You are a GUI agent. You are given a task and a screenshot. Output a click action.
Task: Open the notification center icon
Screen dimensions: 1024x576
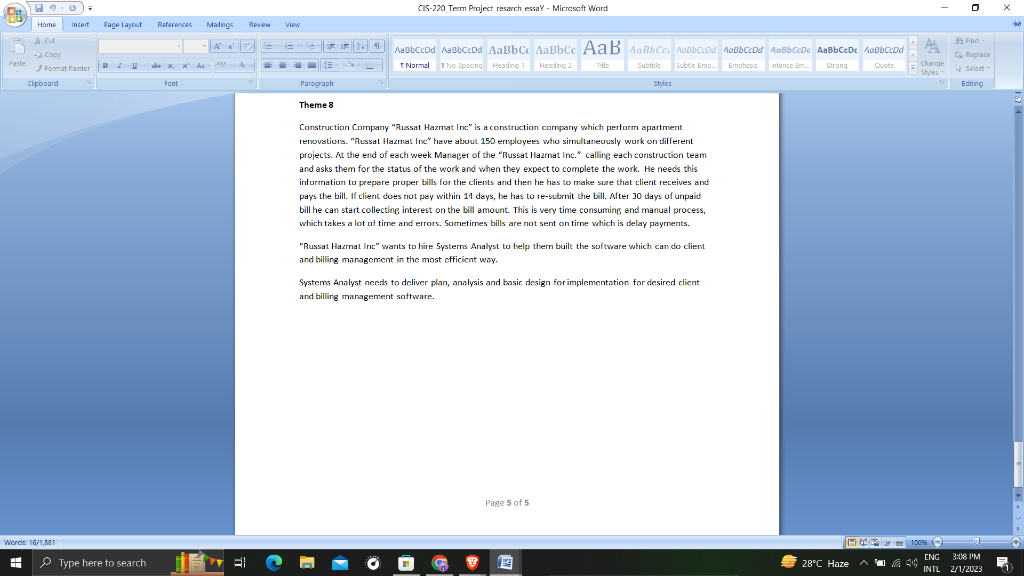[x=1004, y=562]
